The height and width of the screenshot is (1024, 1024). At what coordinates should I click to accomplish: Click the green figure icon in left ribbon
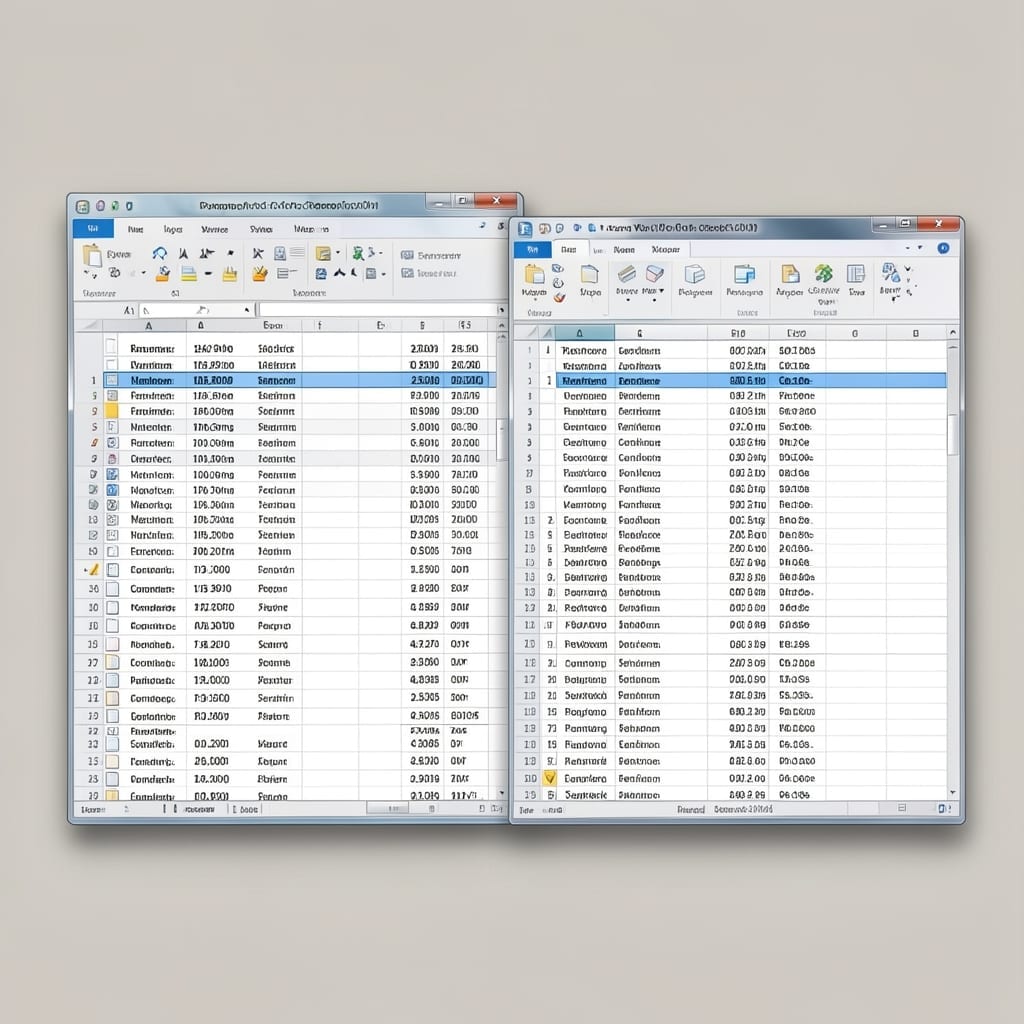[358, 253]
